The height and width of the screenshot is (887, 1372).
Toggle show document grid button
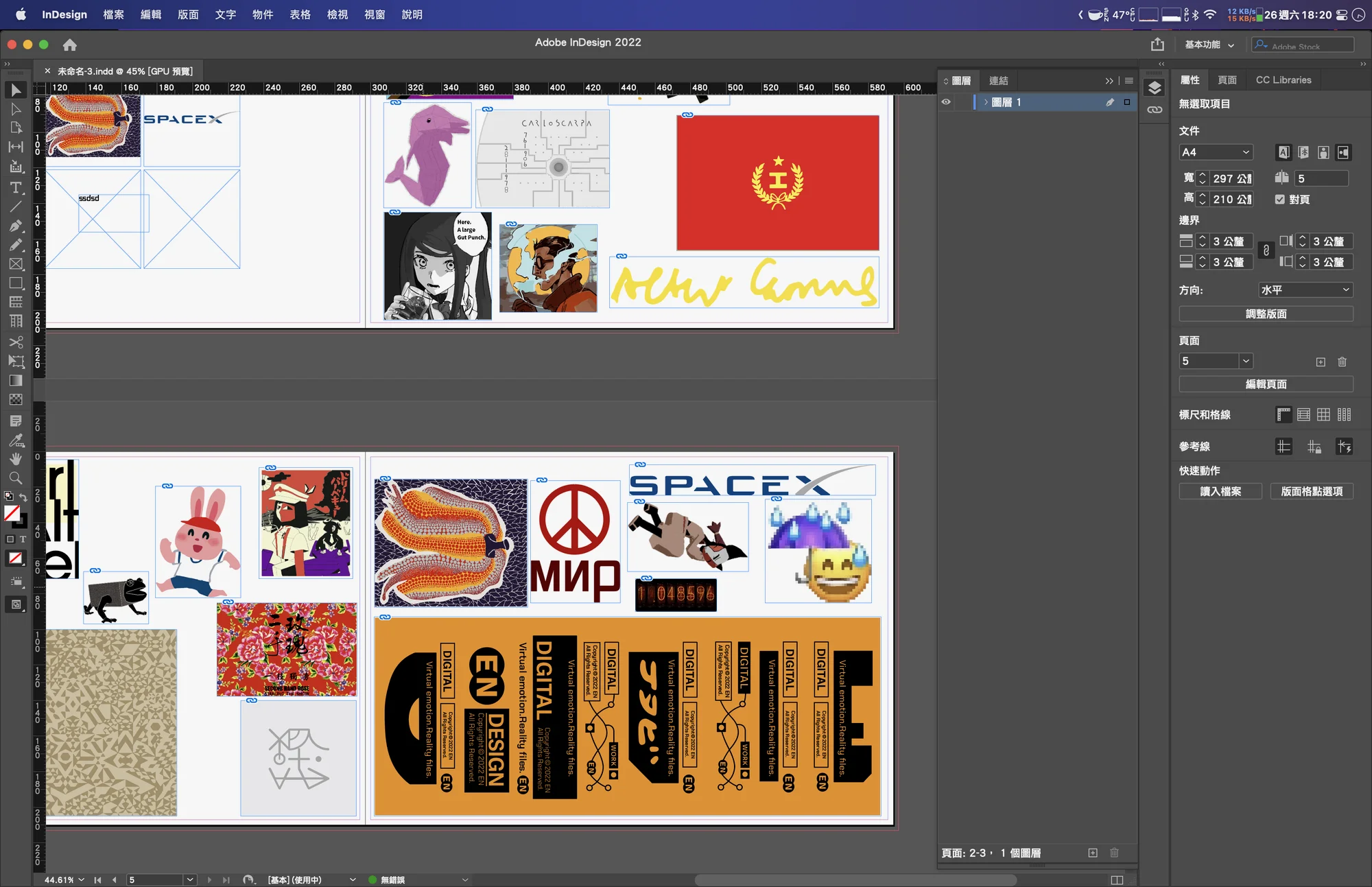click(1323, 415)
